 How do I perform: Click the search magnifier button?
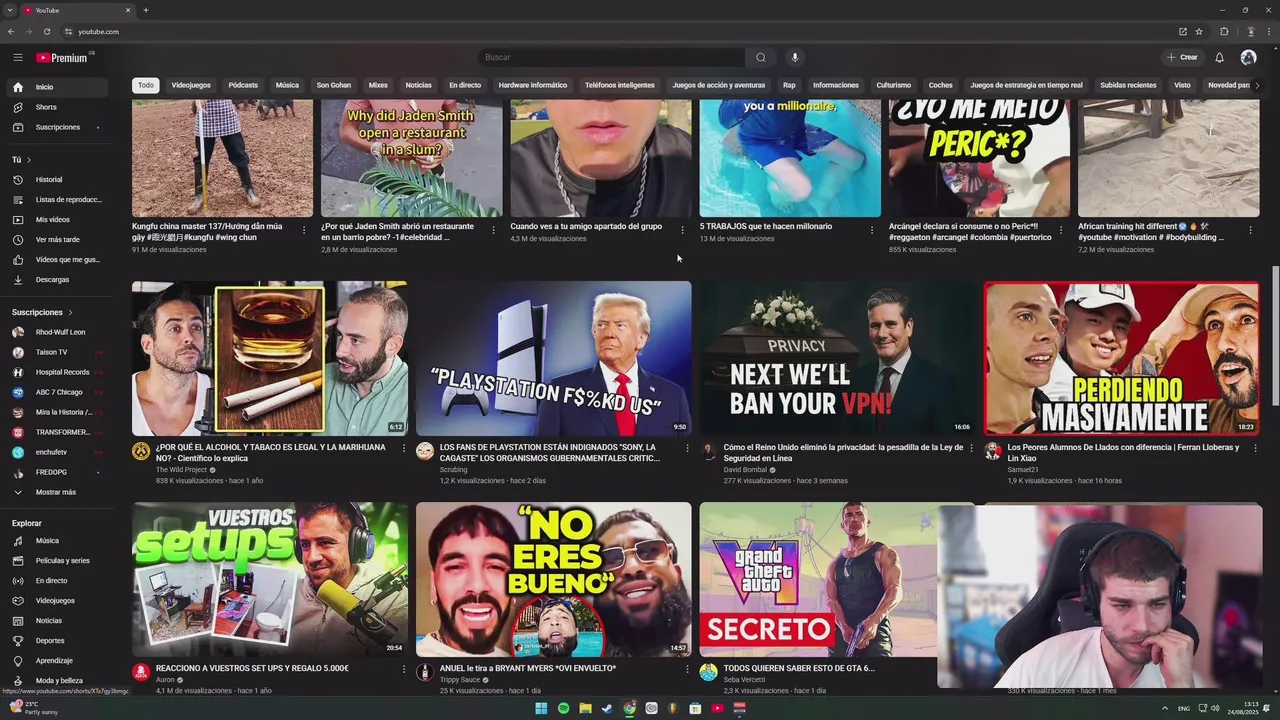pyautogui.click(x=761, y=57)
